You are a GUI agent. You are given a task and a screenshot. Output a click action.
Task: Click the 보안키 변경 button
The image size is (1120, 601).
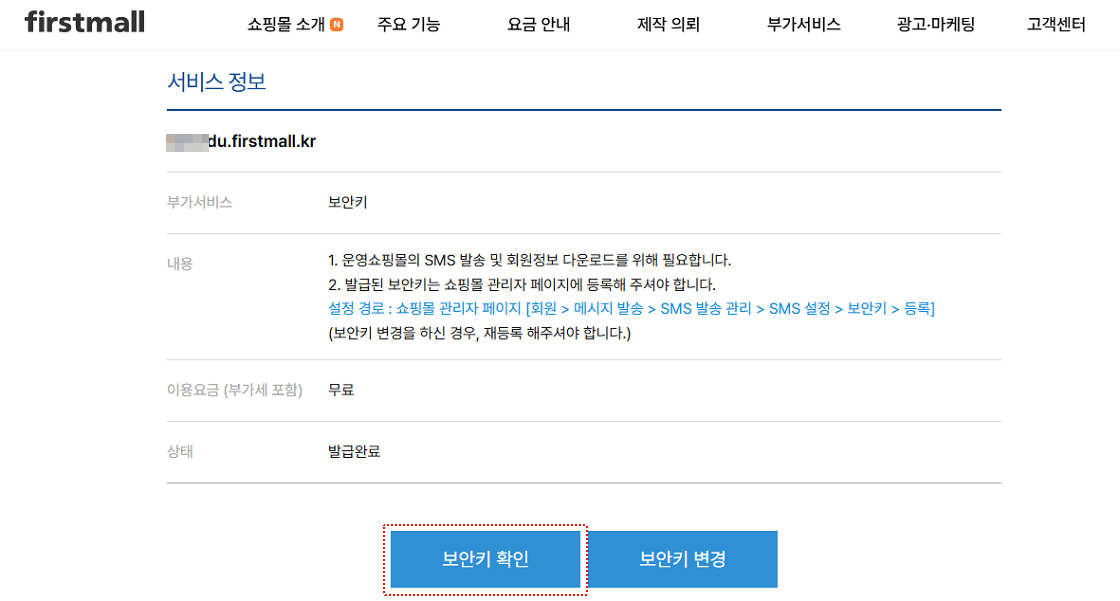click(683, 559)
